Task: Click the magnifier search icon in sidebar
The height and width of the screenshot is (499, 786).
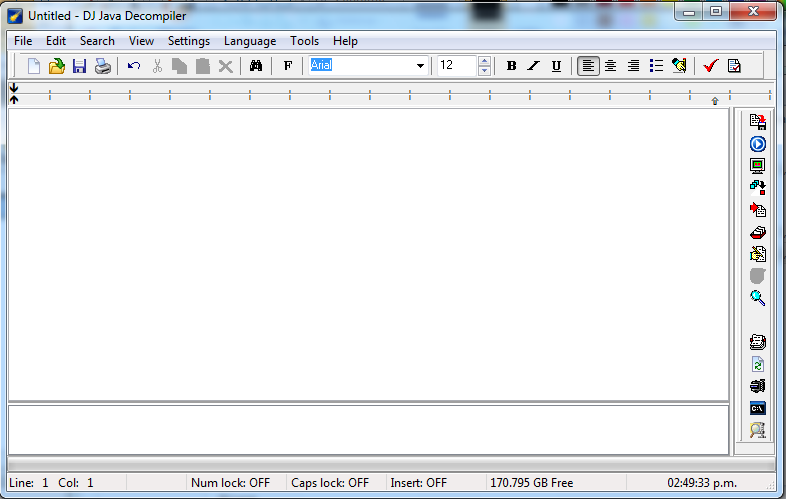Action: [x=757, y=298]
